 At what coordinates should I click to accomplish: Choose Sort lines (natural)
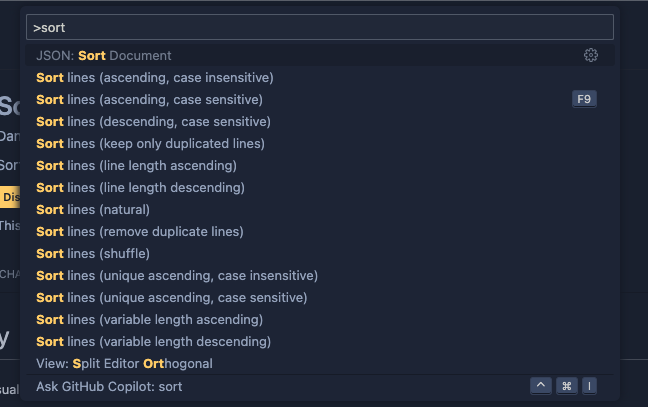pyautogui.click(x=93, y=209)
